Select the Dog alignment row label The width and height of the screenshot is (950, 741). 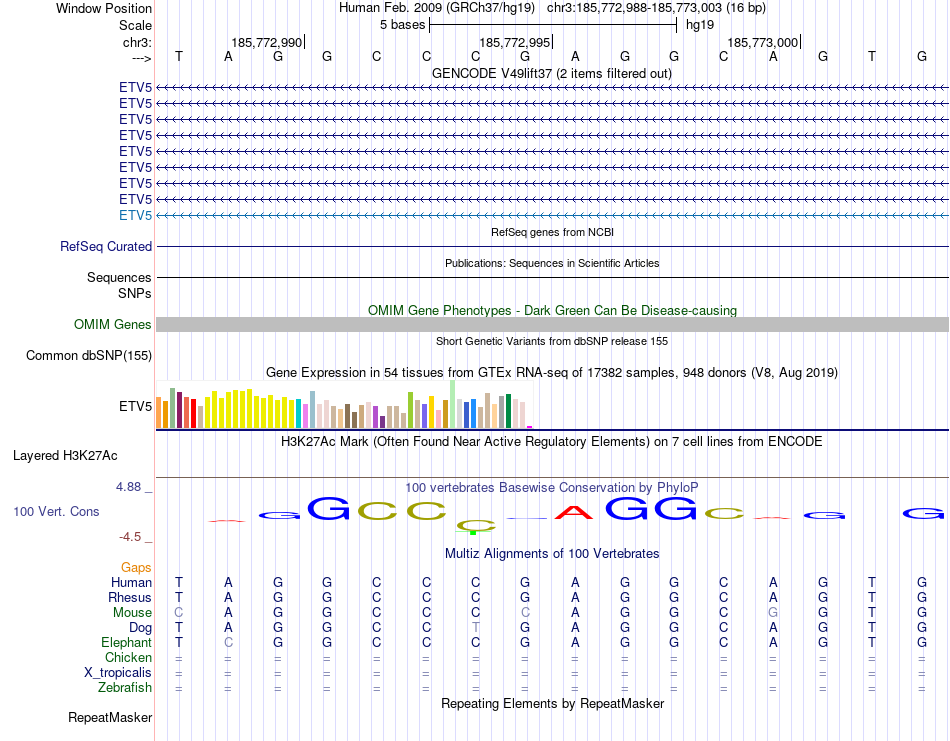point(140,628)
